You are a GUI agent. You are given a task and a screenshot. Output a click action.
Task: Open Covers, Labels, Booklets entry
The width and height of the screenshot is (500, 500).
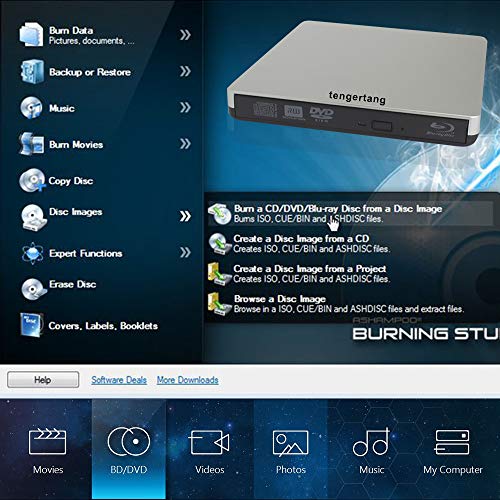coord(103,326)
